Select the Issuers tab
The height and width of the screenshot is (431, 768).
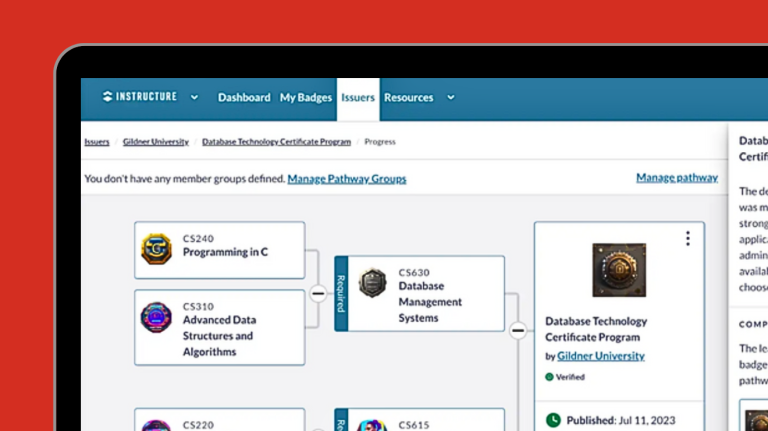click(358, 97)
